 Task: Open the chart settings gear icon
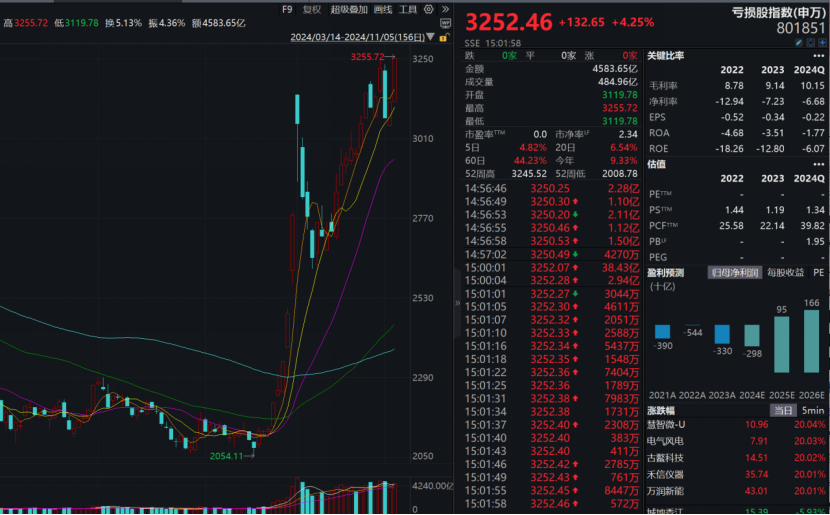429,9
